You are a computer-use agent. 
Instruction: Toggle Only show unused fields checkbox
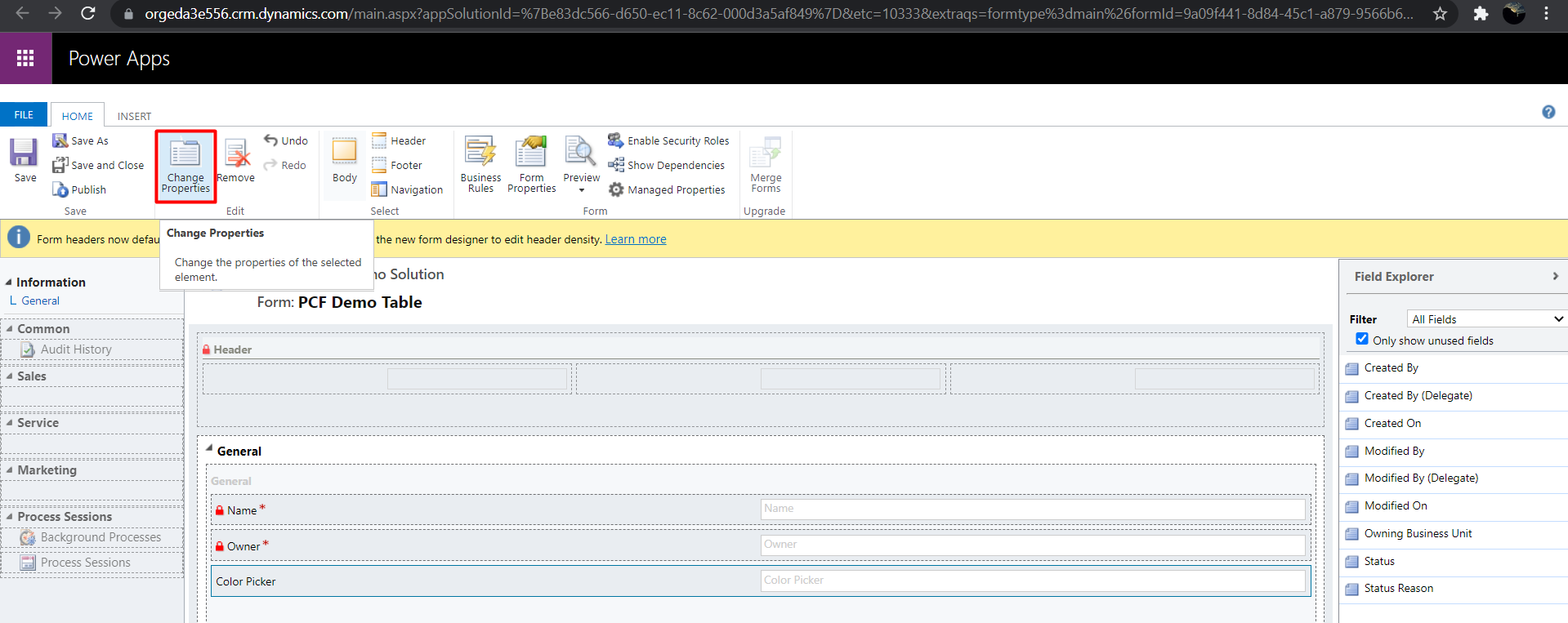tap(1362, 339)
